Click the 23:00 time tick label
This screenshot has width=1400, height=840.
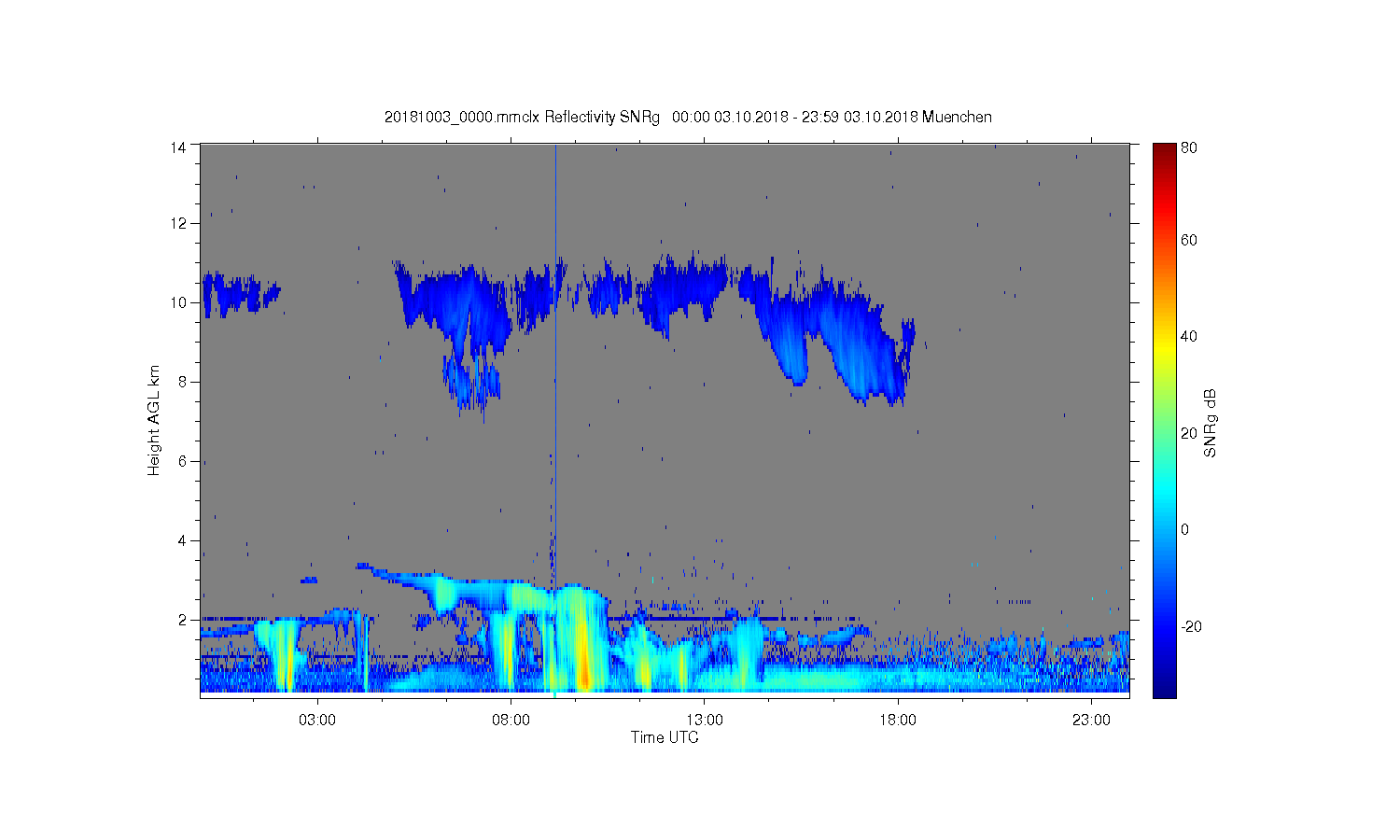coord(1091,721)
